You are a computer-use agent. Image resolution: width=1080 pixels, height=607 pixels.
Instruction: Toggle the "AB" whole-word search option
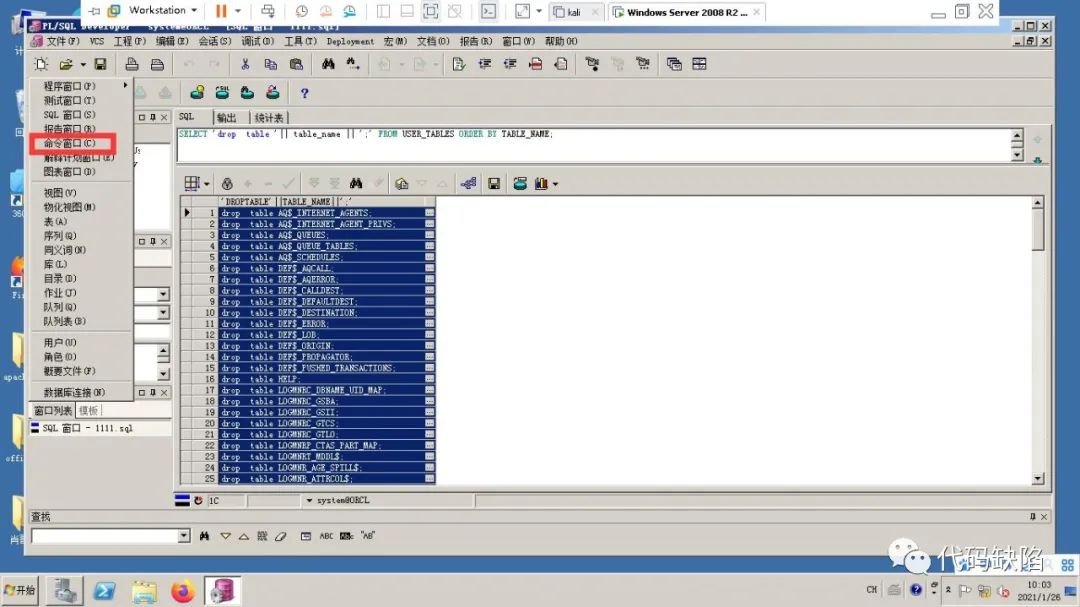tap(368, 536)
